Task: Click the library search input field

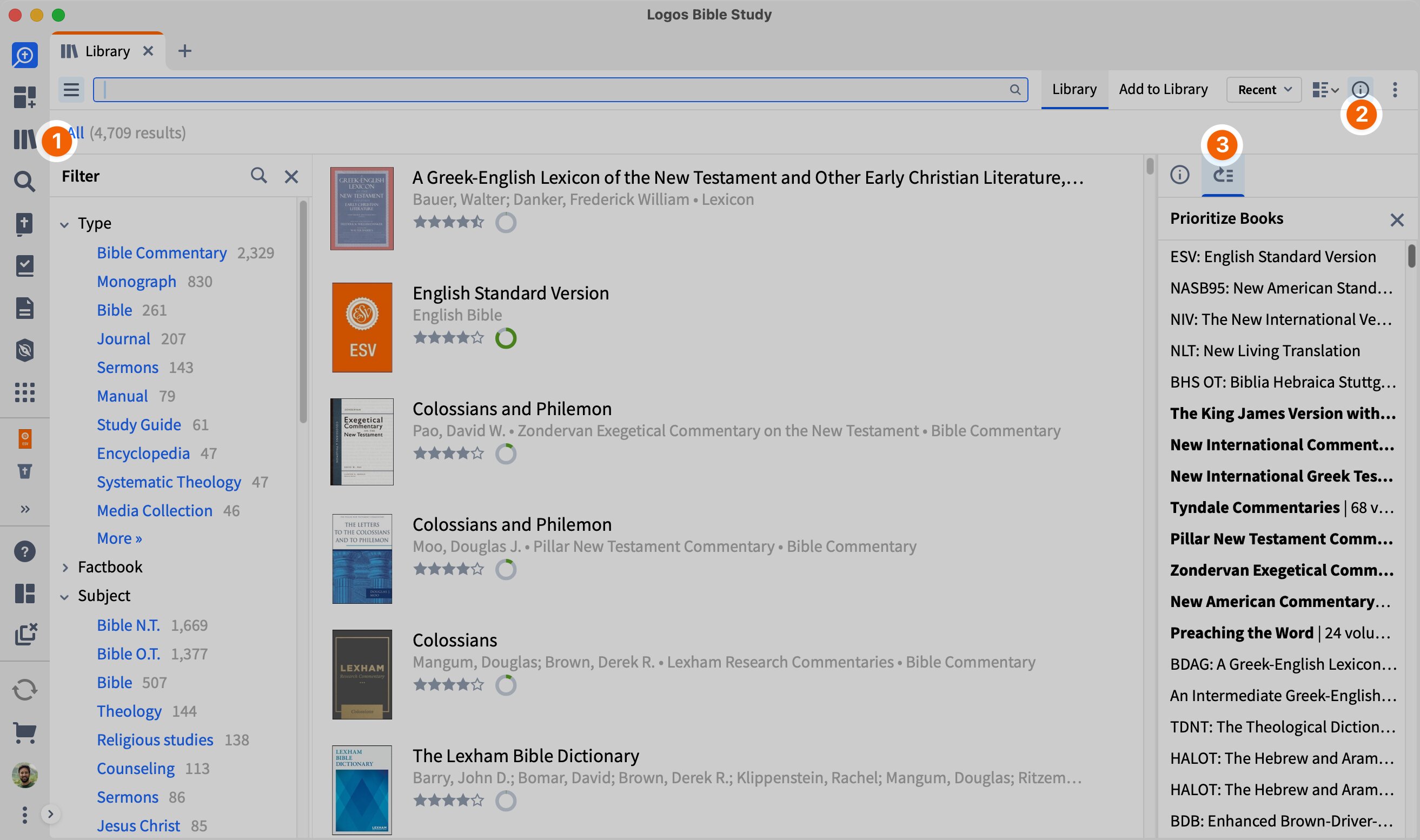Action: [561, 89]
